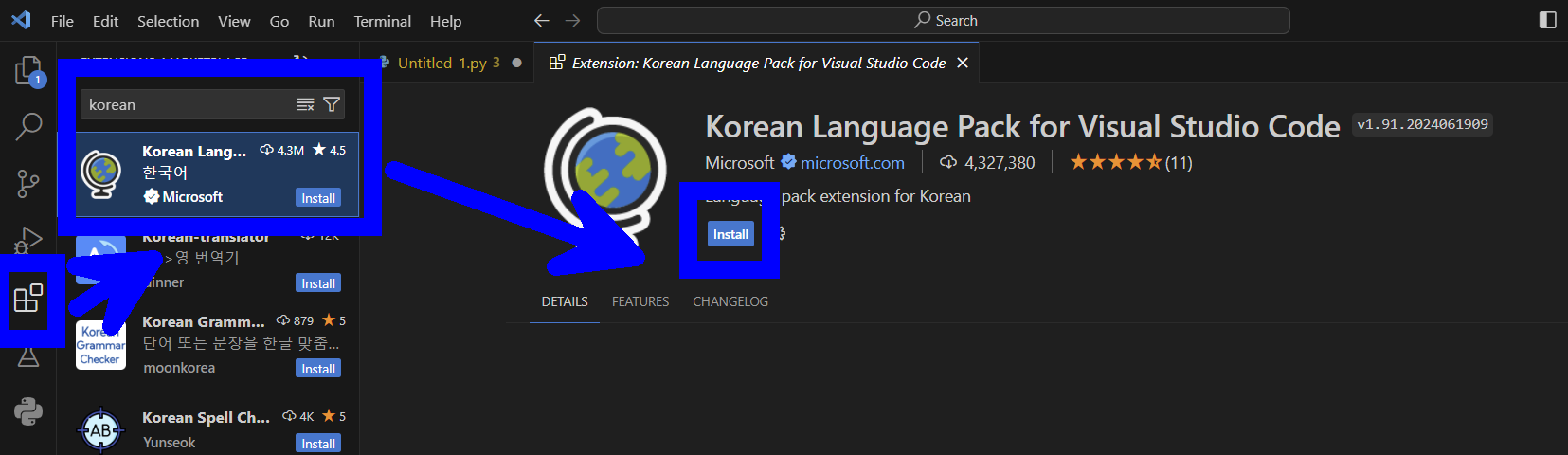Open the Search view magnifier icon

[x=28, y=126]
